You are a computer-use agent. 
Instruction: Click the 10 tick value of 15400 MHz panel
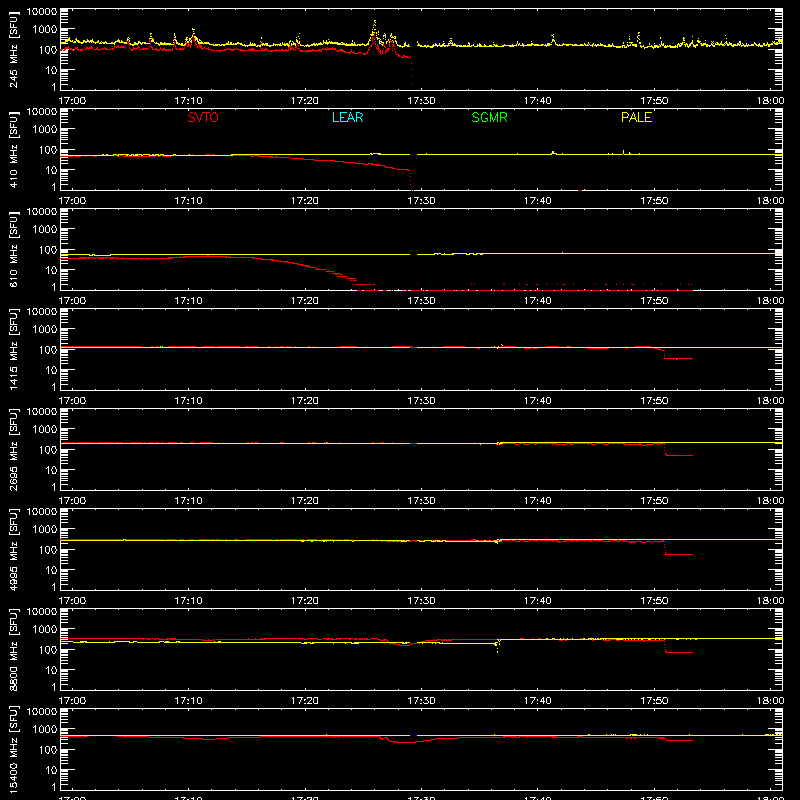click(x=51, y=770)
